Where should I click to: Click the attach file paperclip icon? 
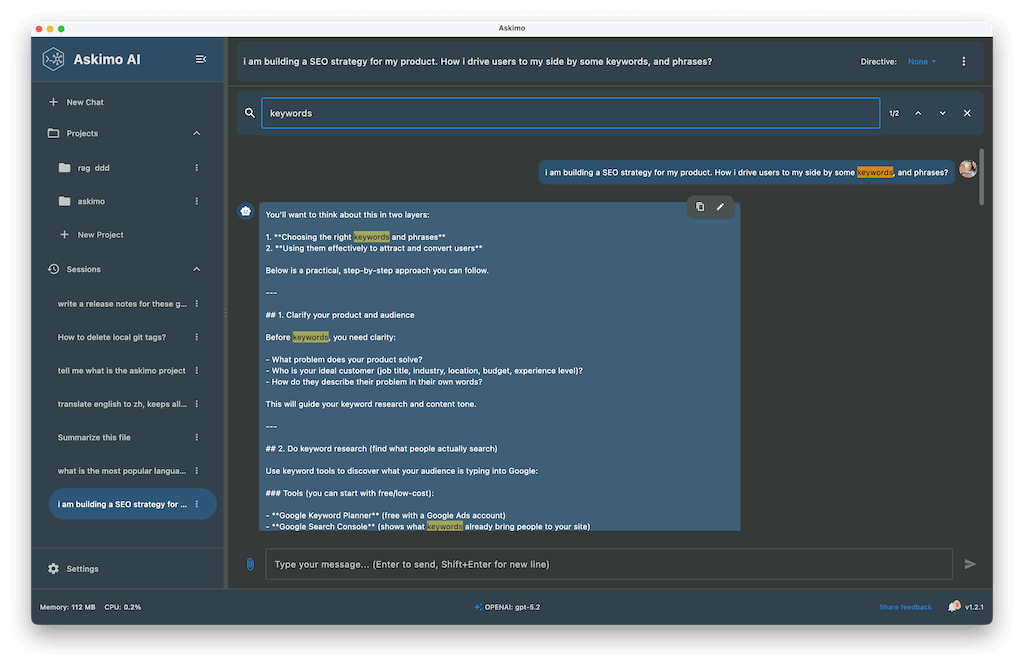click(x=250, y=564)
